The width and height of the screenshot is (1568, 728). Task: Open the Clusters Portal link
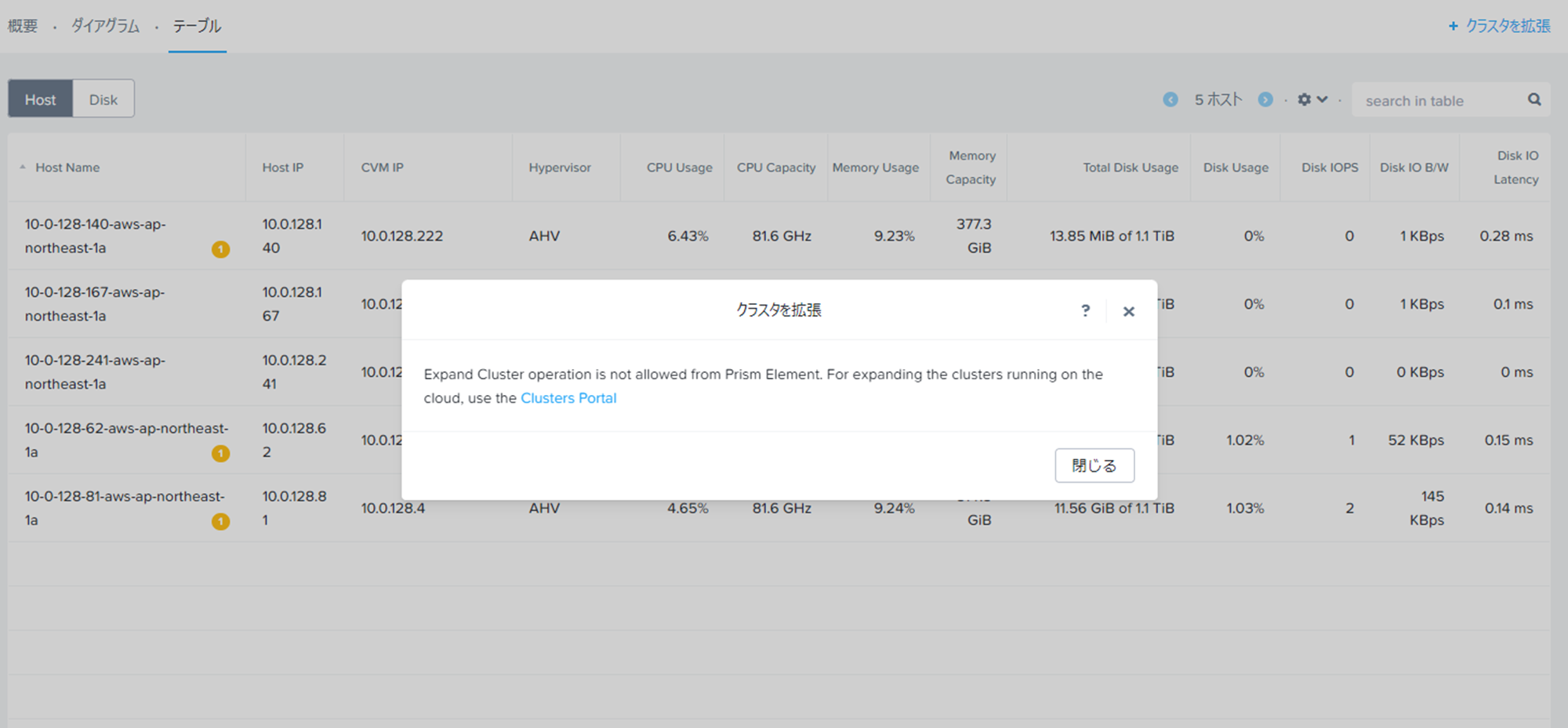[568, 398]
